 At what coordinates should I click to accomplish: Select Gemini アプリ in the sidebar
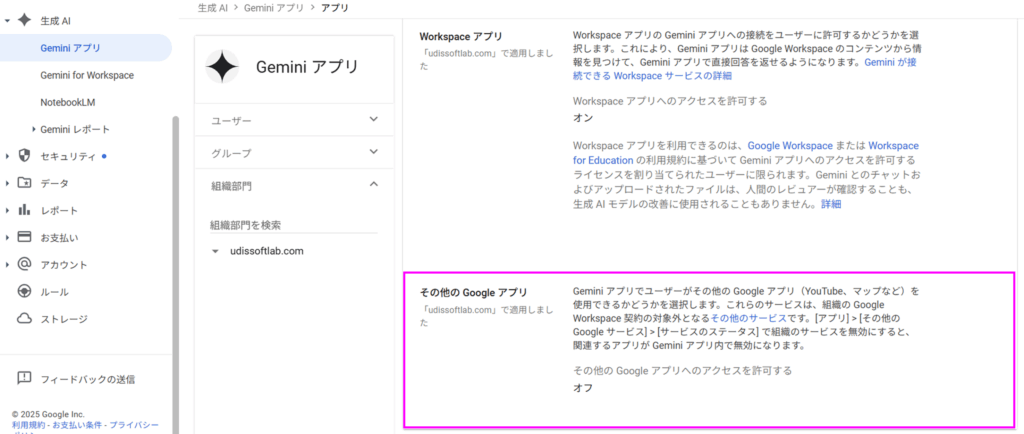tap(86, 48)
